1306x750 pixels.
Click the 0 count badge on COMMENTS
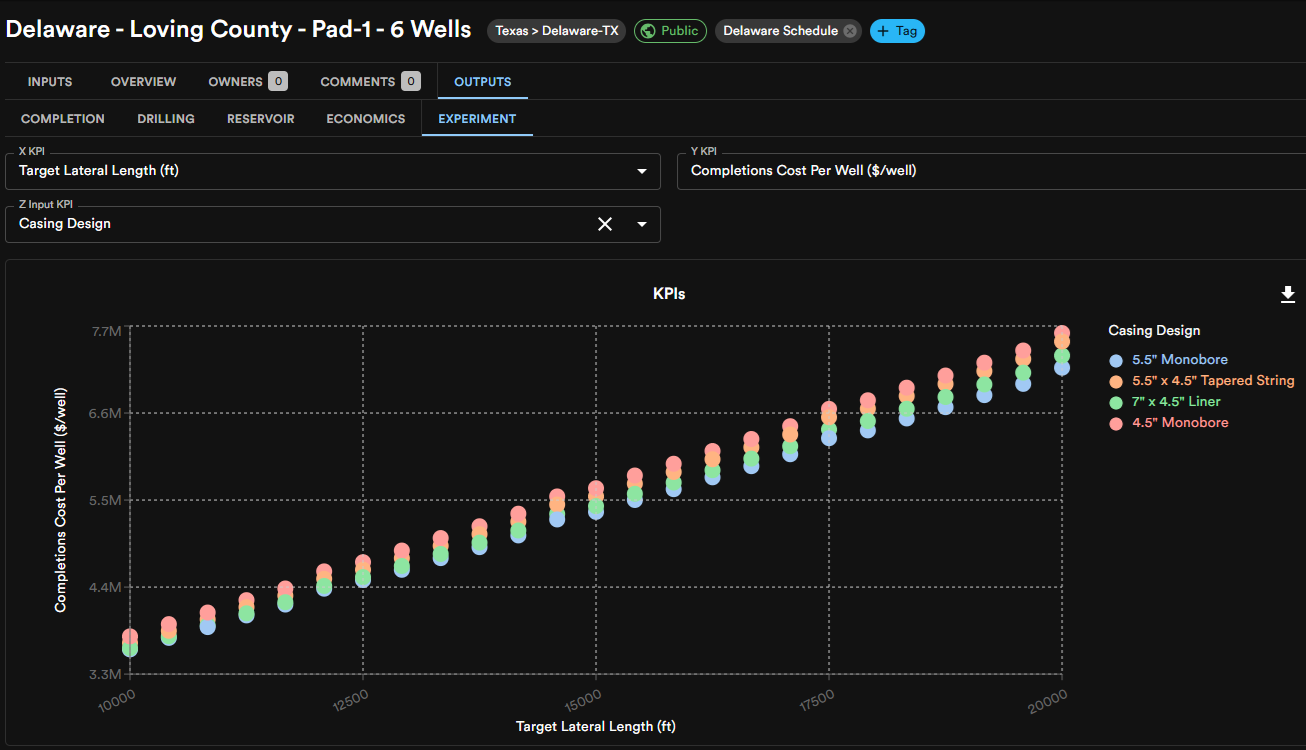click(x=410, y=81)
